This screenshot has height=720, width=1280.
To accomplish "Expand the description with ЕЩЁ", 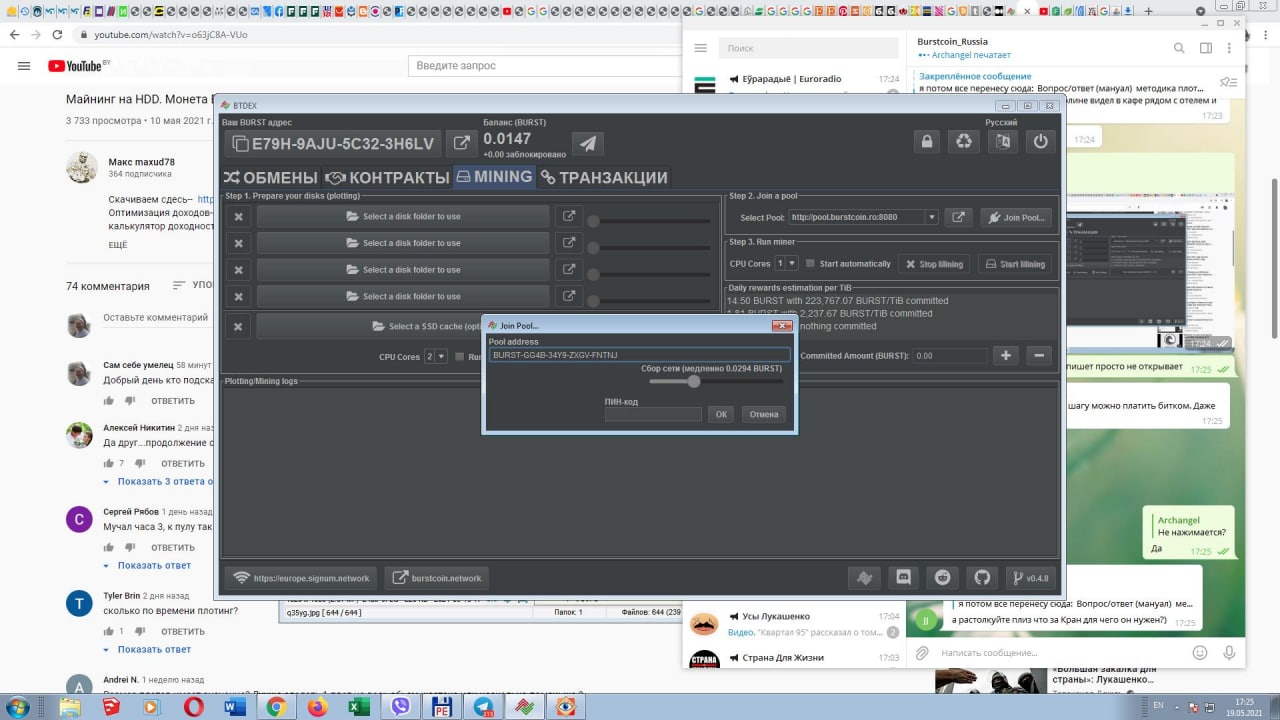I will 118,245.
